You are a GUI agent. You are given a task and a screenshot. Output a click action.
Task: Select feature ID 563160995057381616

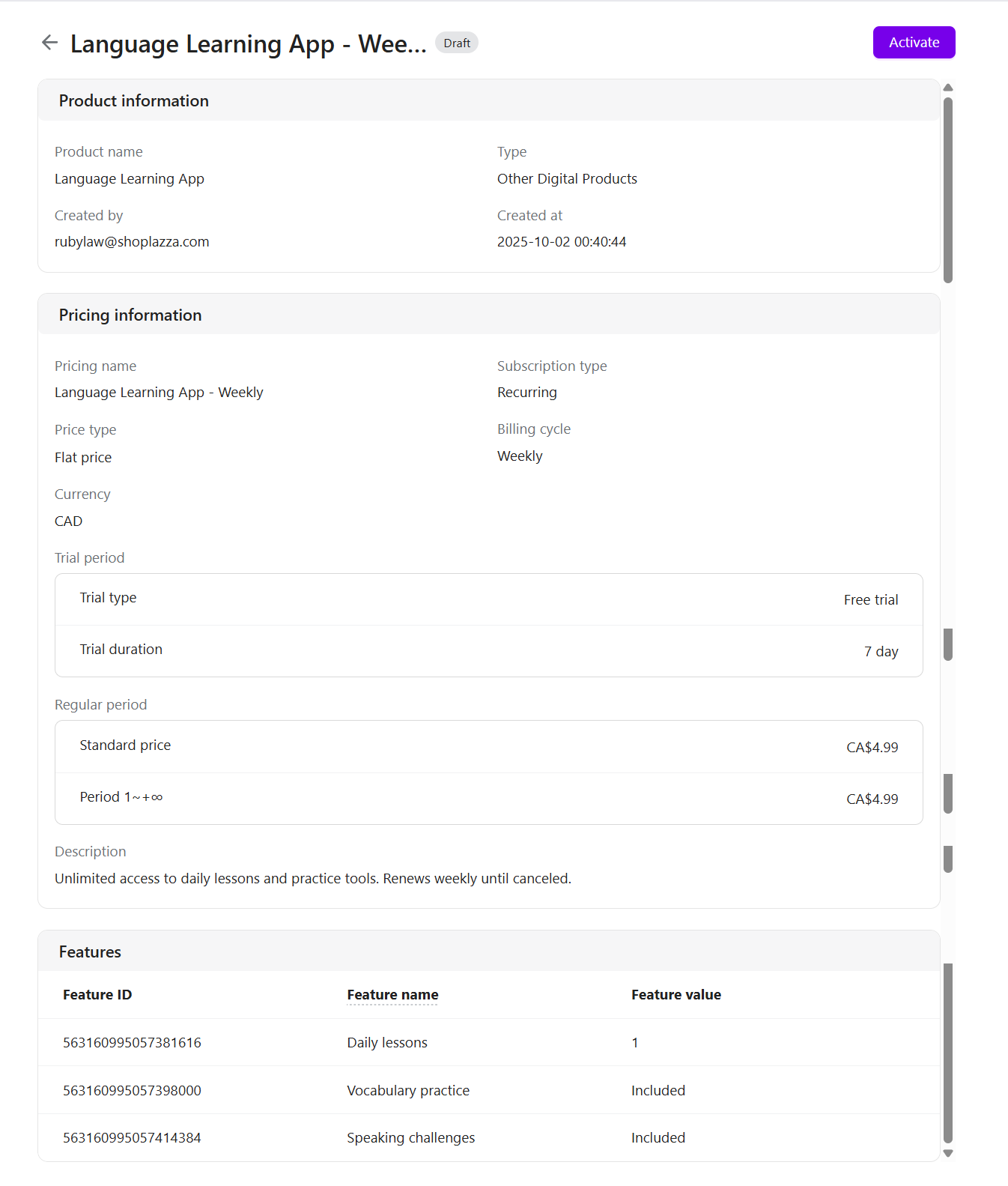(132, 1043)
